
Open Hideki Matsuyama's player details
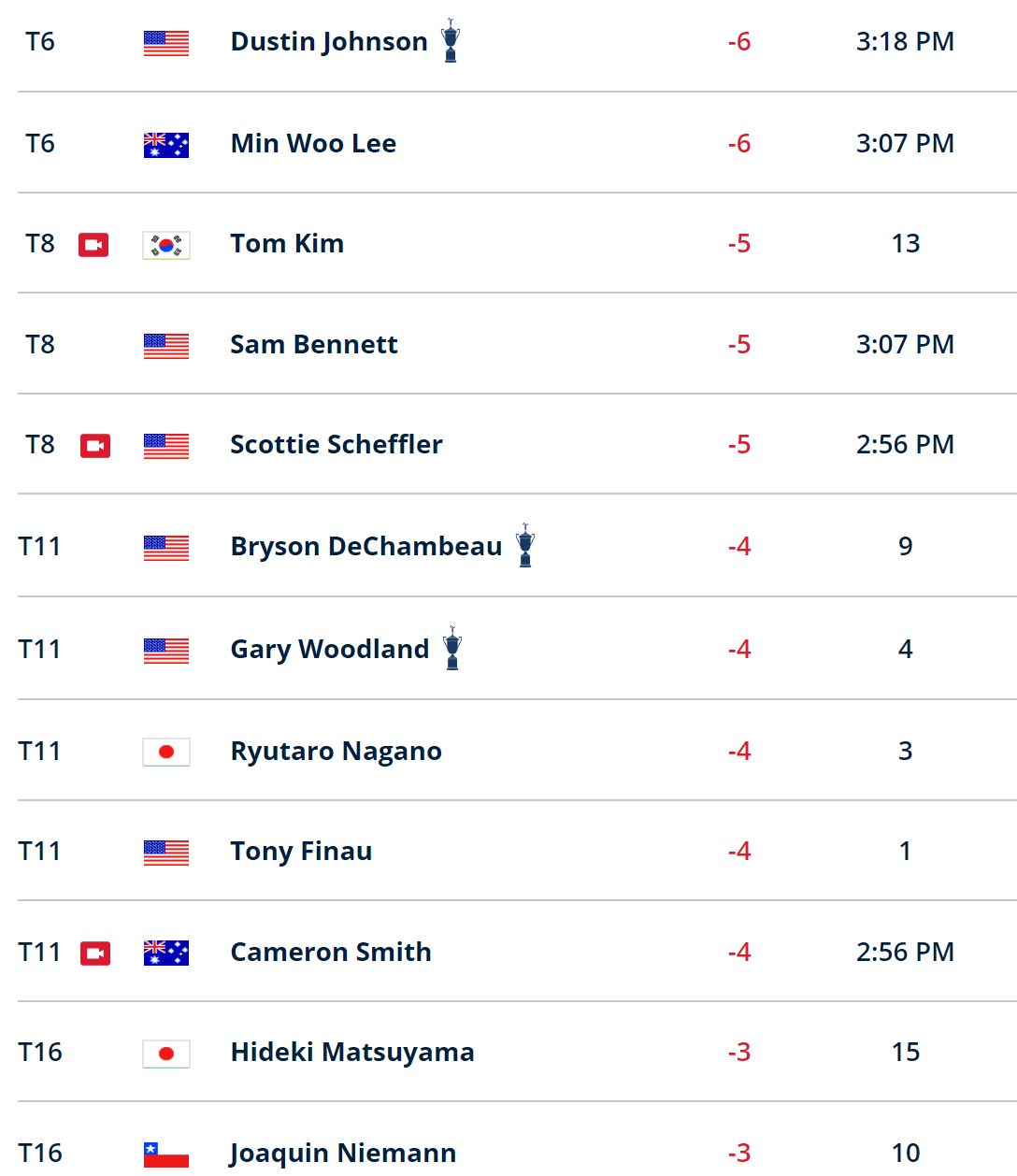(x=352, y=1053)
